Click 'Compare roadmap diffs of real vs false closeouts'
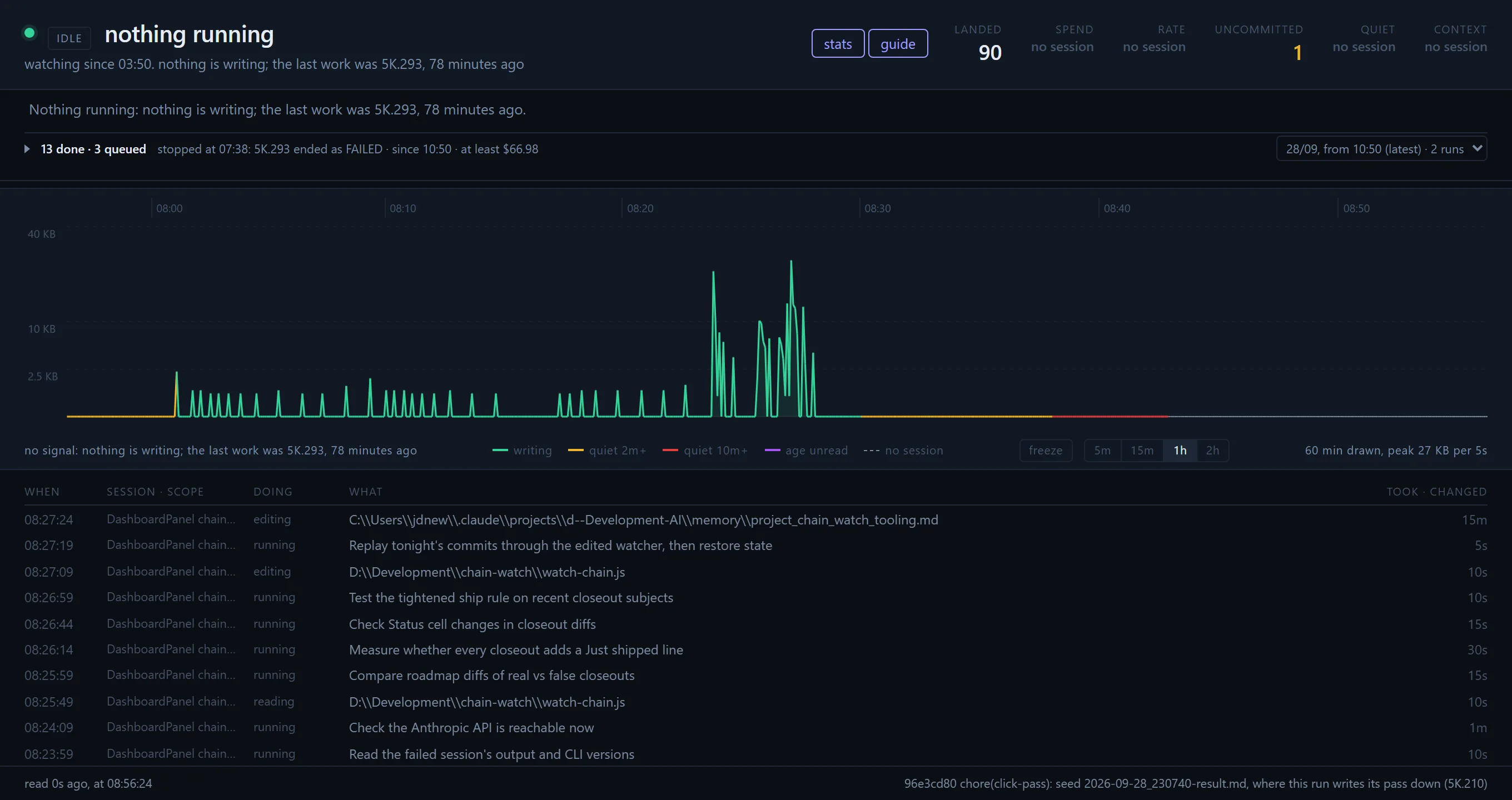Image resolution: width=1512 pixels, height=800 pixels. click(491, 676)
